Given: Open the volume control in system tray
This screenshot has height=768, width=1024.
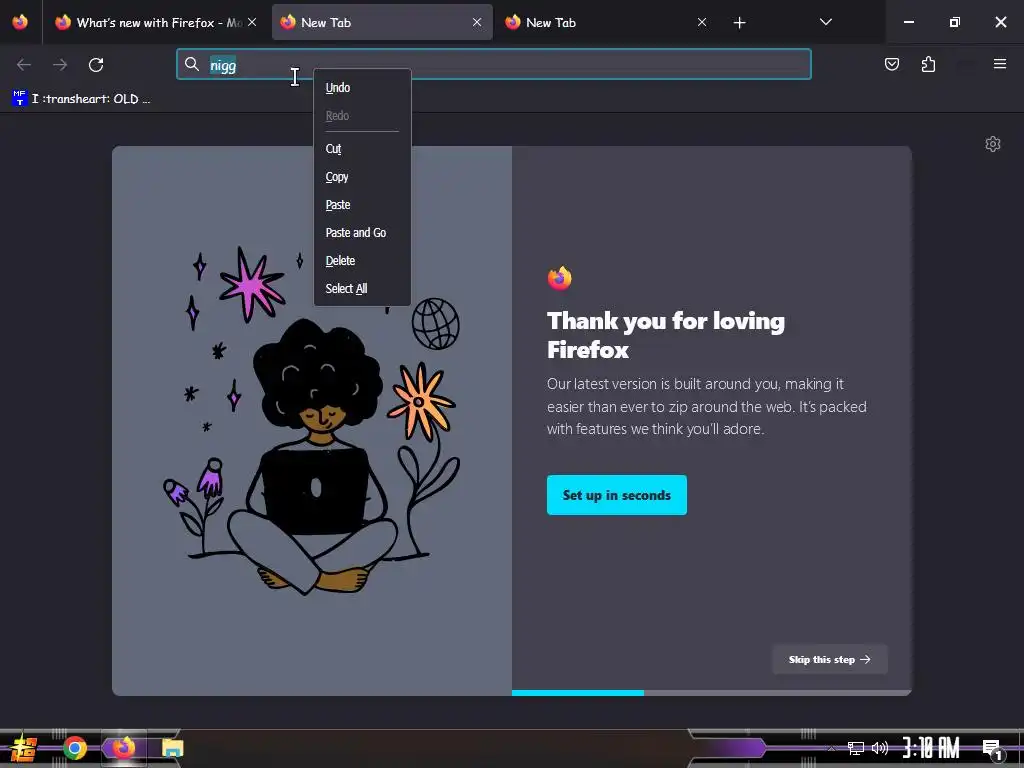Looking at the screenshot, I should point(880,748).
